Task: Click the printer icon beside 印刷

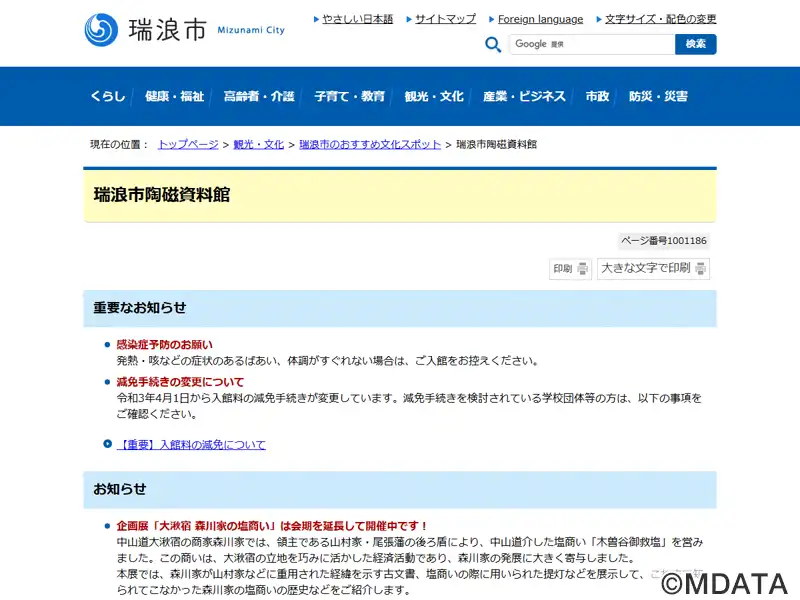Action: pyautogui.click(x=583, y=269)
